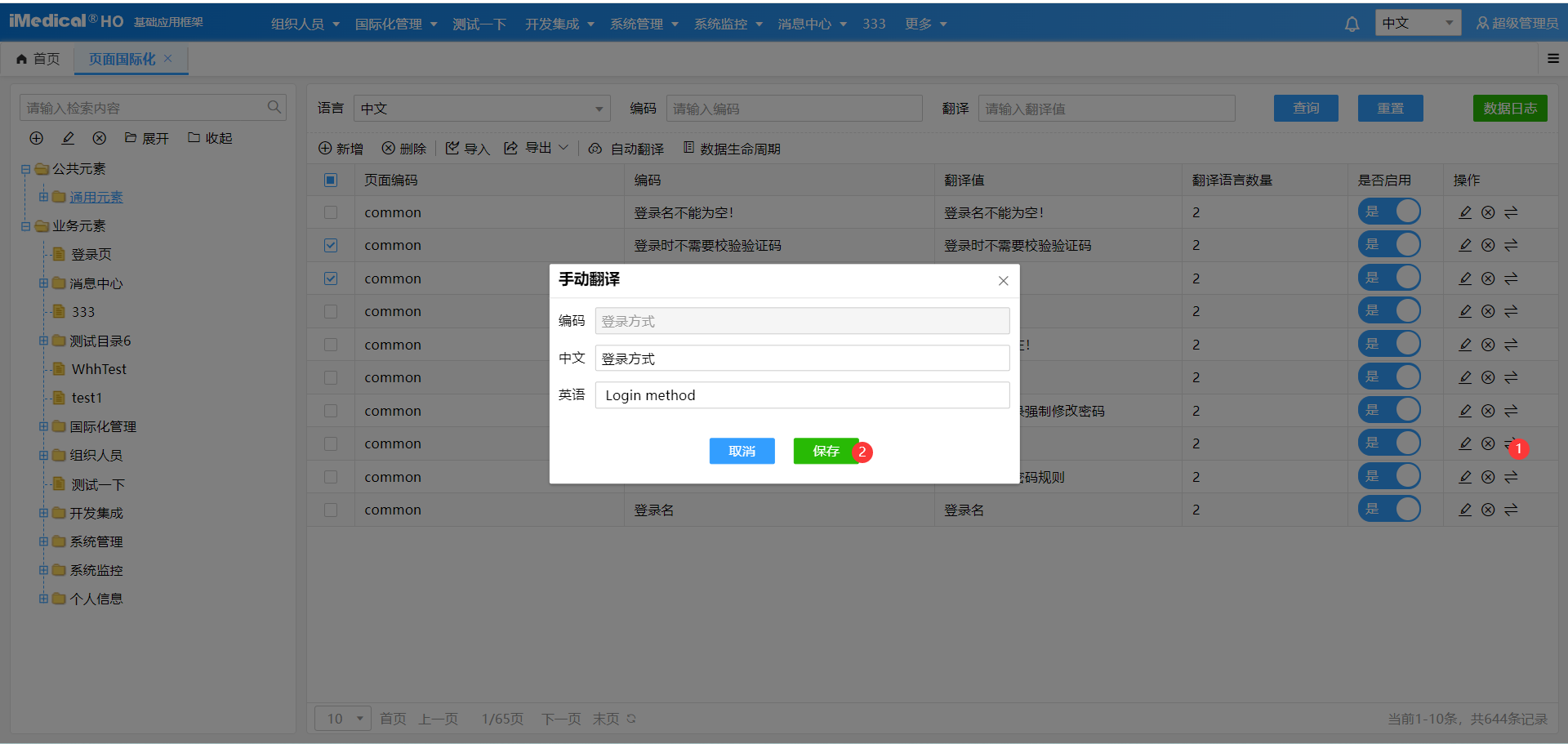Open the hamburger menu at tab bar right
The width and height of the screenshot is (1568, 744).
pyautogui.click(x=1553, y=58)
